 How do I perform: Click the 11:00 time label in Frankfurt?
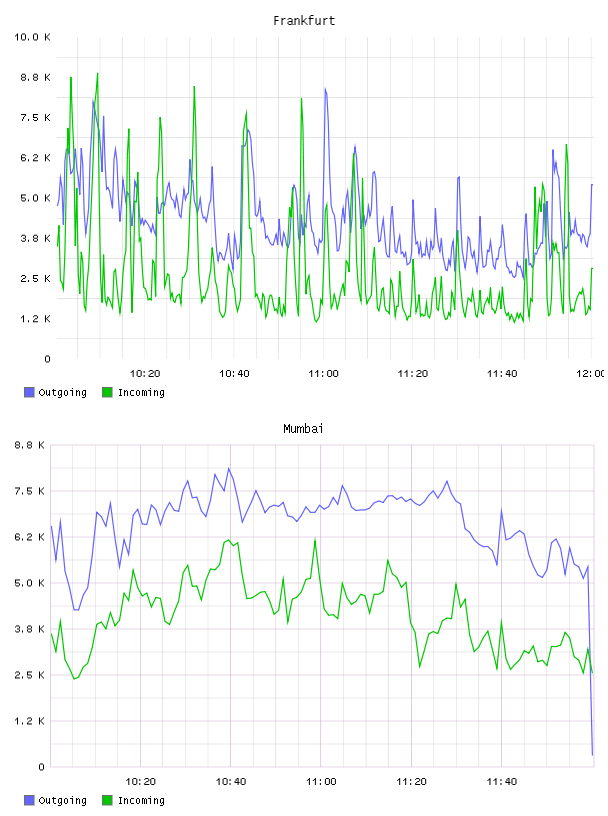tap(323, 374)
